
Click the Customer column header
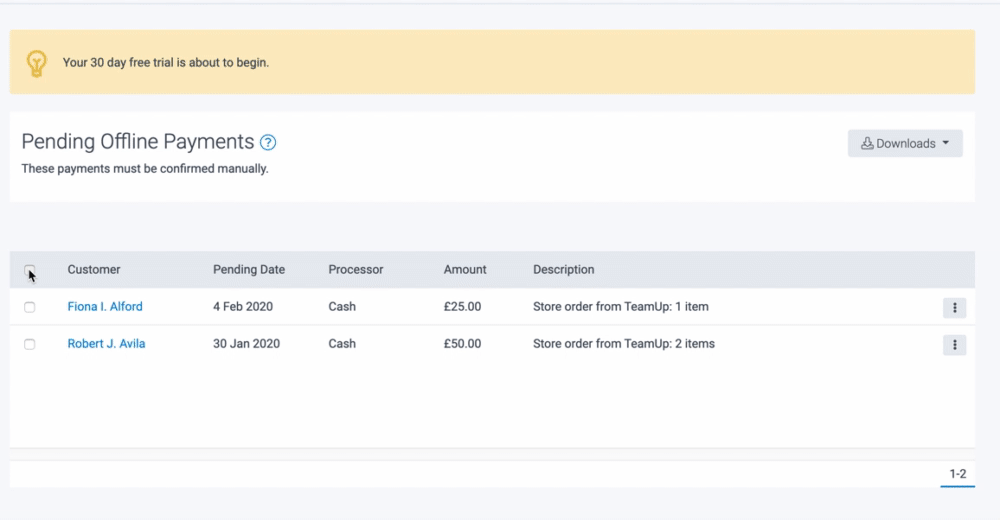tap(94, 270)
